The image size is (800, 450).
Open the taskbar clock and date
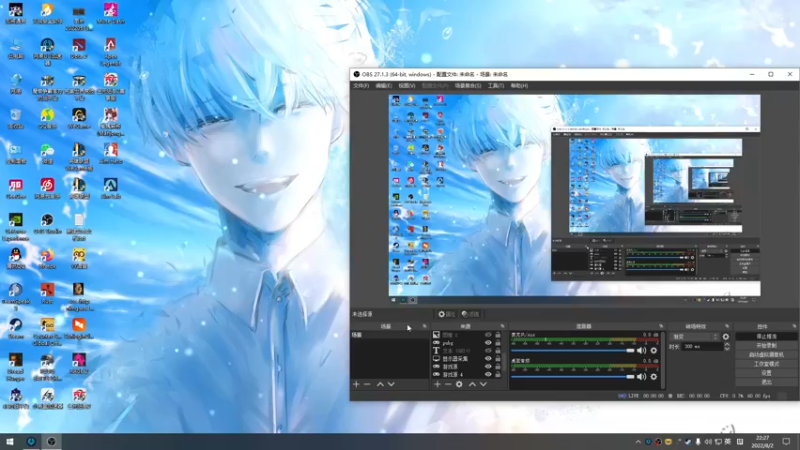[x=762, y=442]
